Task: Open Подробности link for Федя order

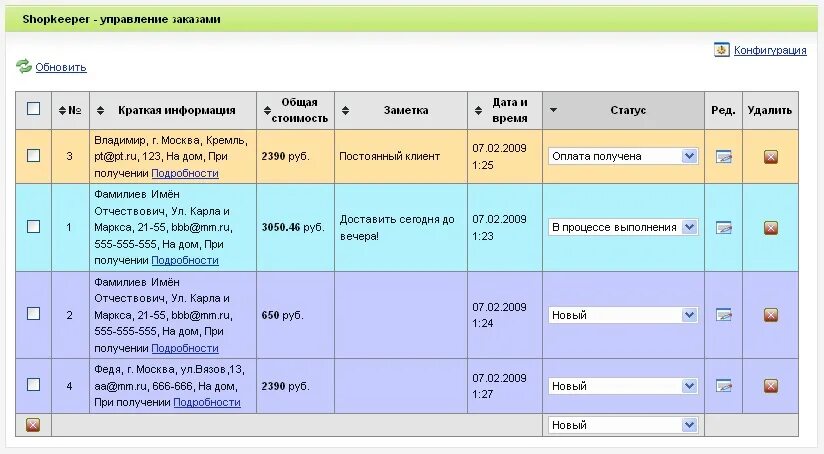Action: pyautogui.click(x=207, y=402)
